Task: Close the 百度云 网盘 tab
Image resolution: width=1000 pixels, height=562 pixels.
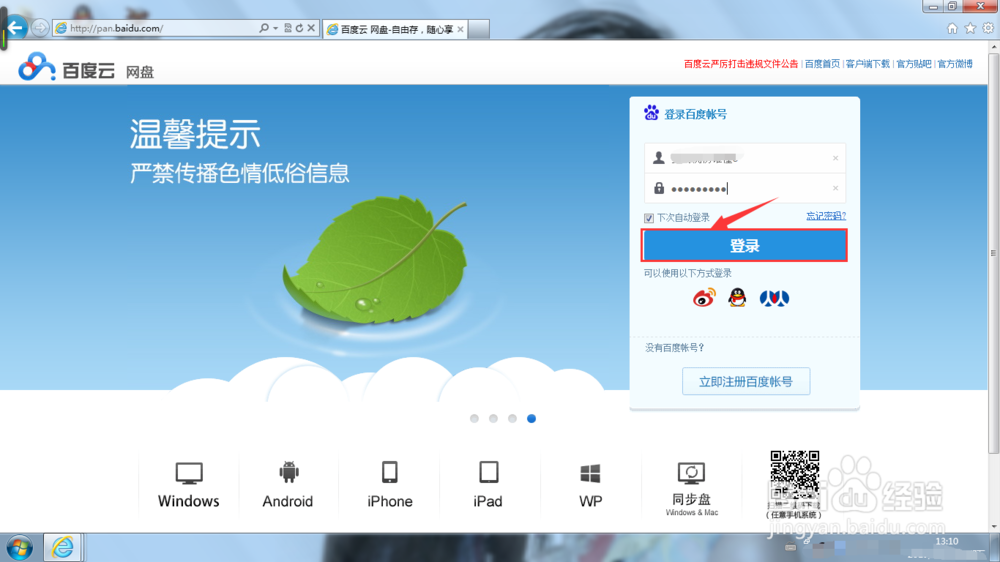Action: click(460, 29)
